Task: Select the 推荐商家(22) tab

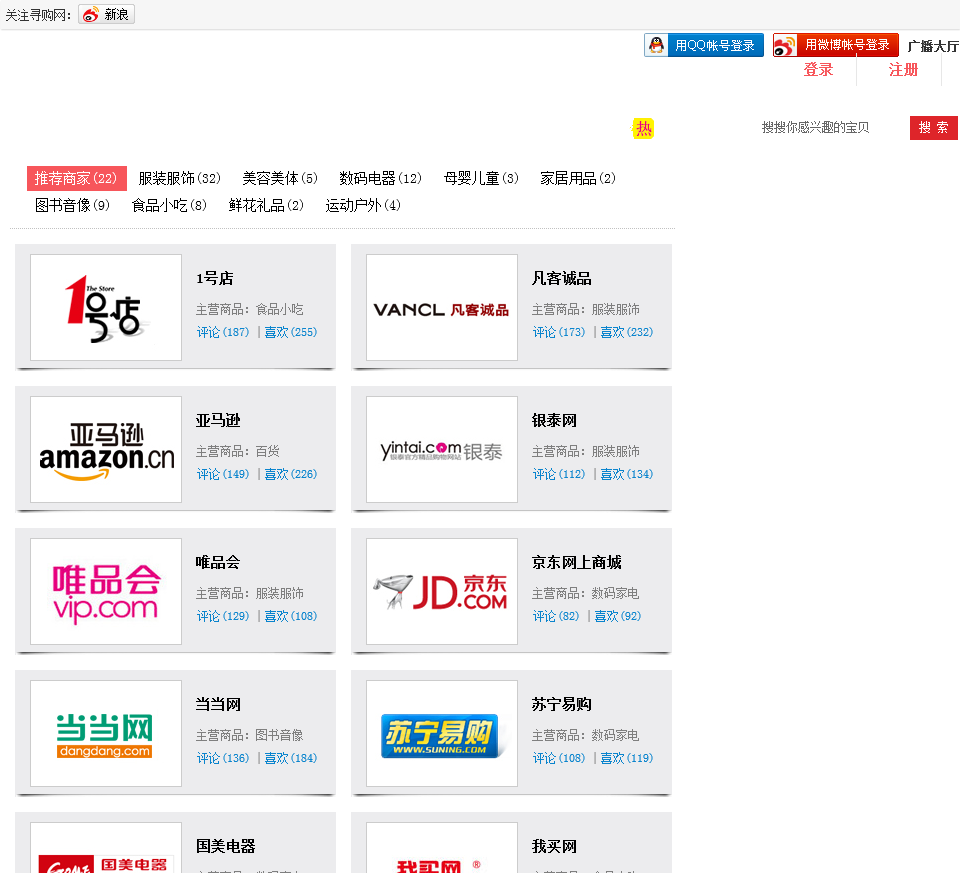Action: pos(77,178)
